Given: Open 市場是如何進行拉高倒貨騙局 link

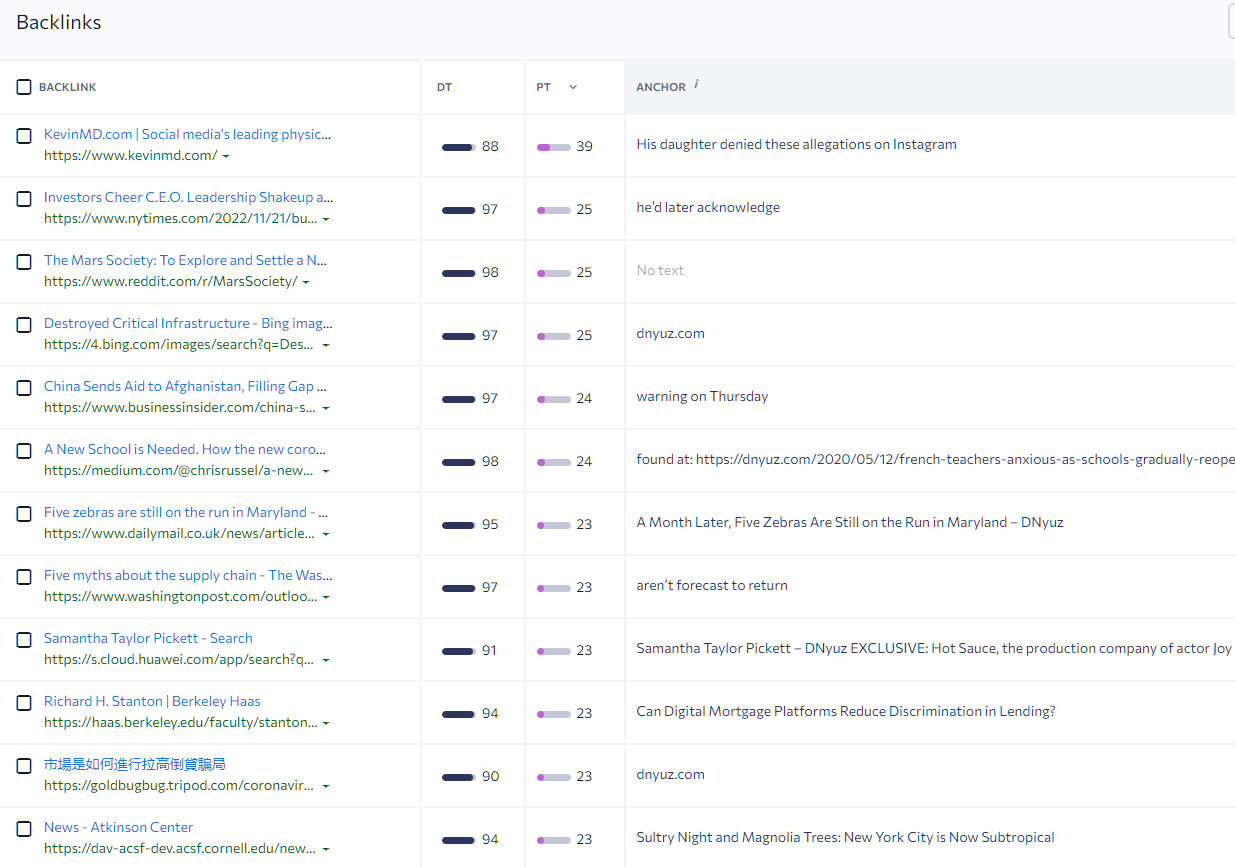Looking at the screenshot, I should [135, 764].
